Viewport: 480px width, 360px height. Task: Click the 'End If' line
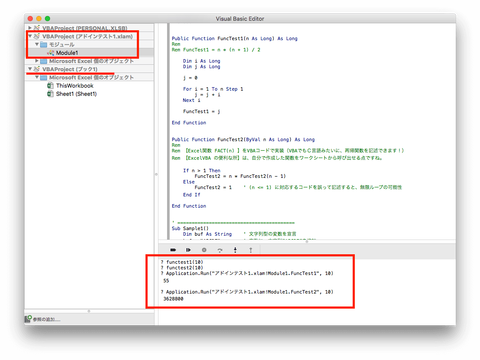click(x=192, y=195)
